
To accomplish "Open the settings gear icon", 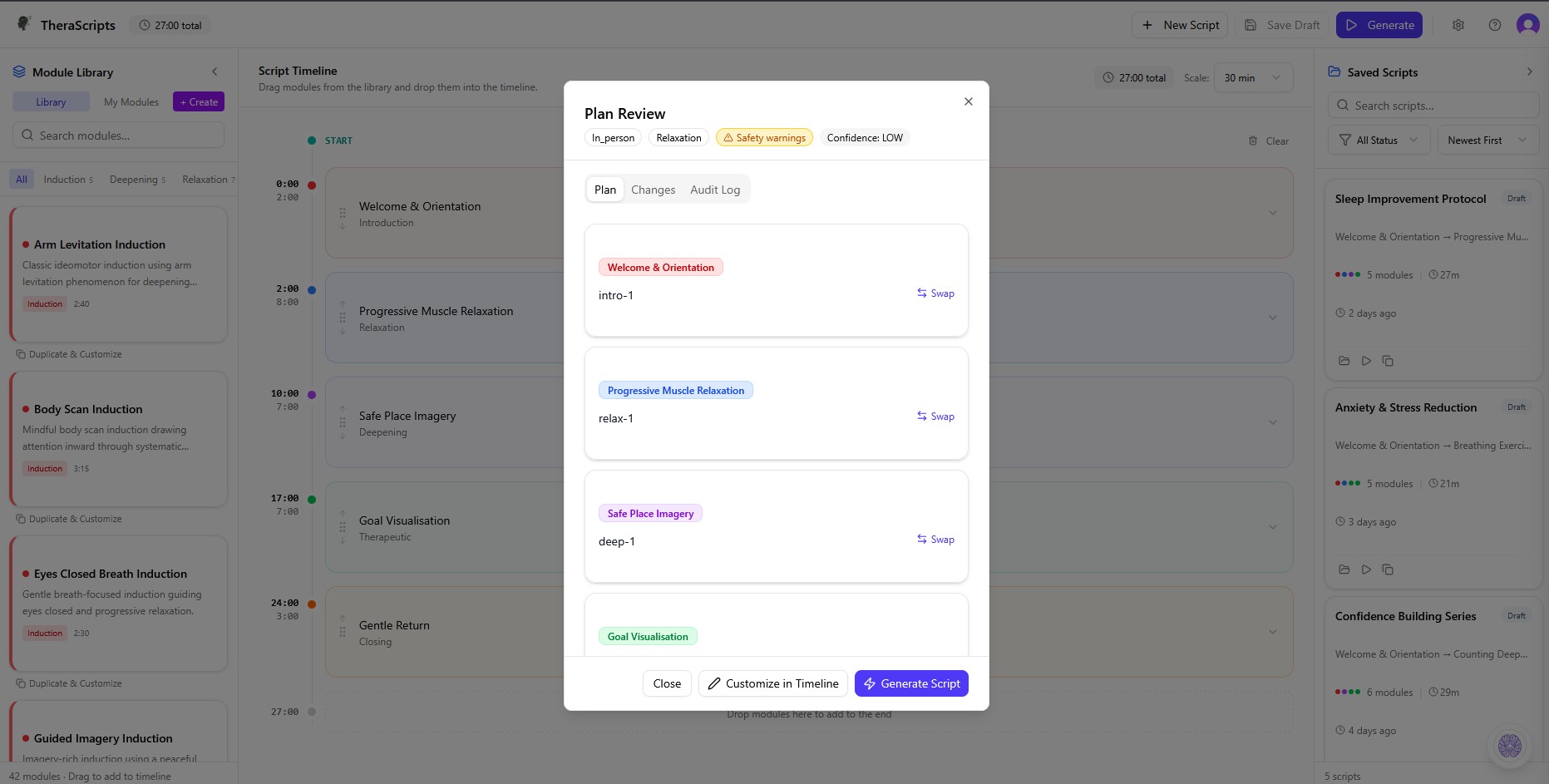I will pyautogui.click(x=1458, y=25).
